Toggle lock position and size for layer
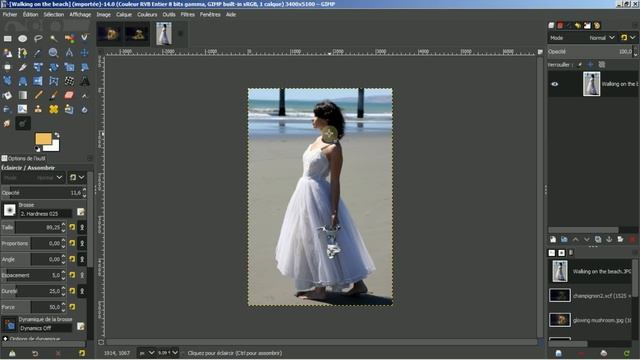640x360 pixels. coord(590,64)
